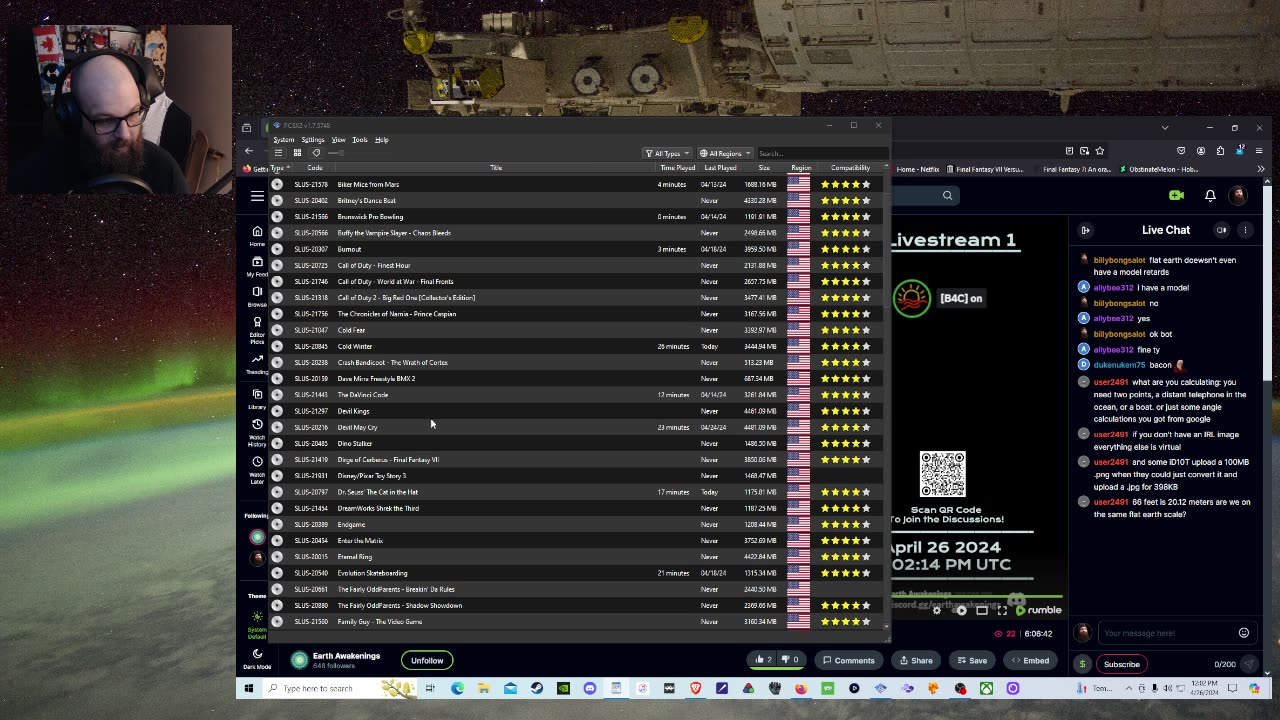This screenshot has height=720, width=1280.
Task: Open Firefox application menu
Action: (x=1258, y=151)
